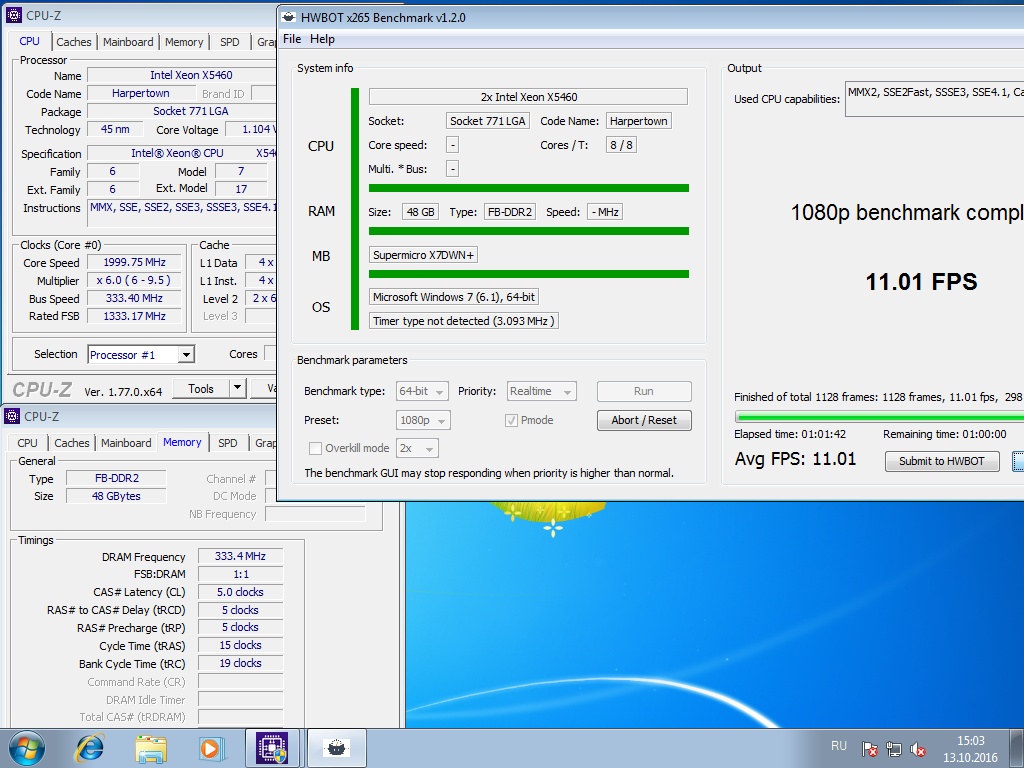Image resolution: width=1024 pixels, height=768 pixels.
Task: Click the FSB:DRAM 1:1 value
Action: [240, 574]
